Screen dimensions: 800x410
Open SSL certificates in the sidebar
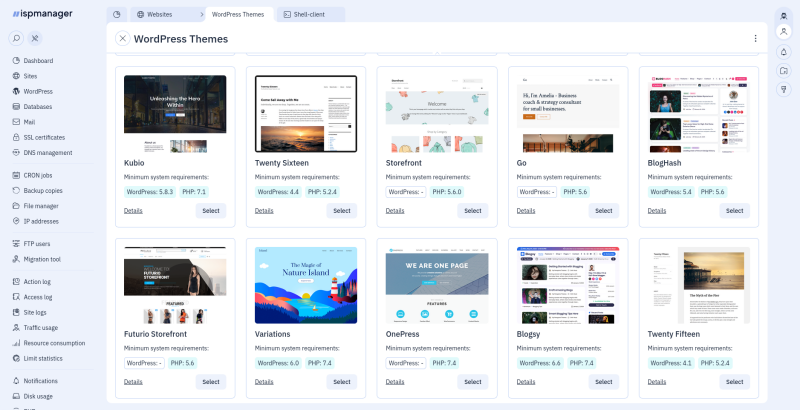[x=44, y=137]
